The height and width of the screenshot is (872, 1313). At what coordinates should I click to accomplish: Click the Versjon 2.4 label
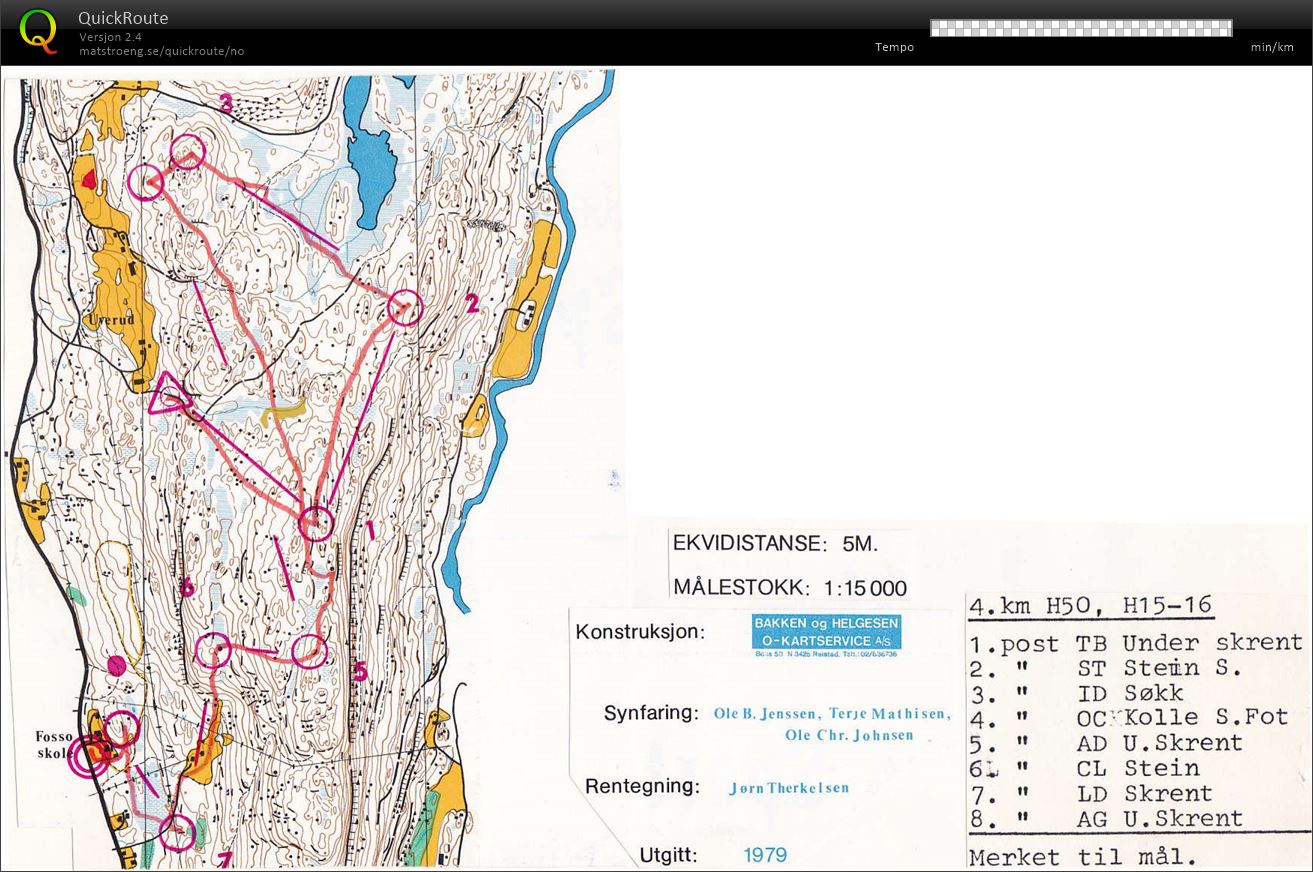coord(110,37)
